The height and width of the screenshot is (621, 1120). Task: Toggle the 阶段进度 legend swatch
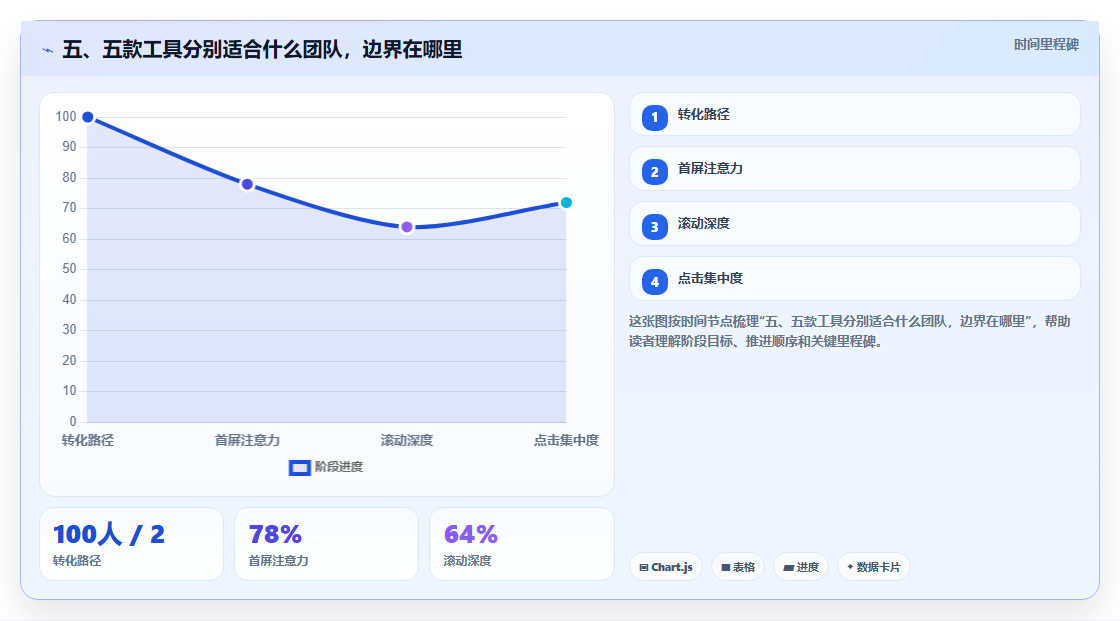(299, 468)
